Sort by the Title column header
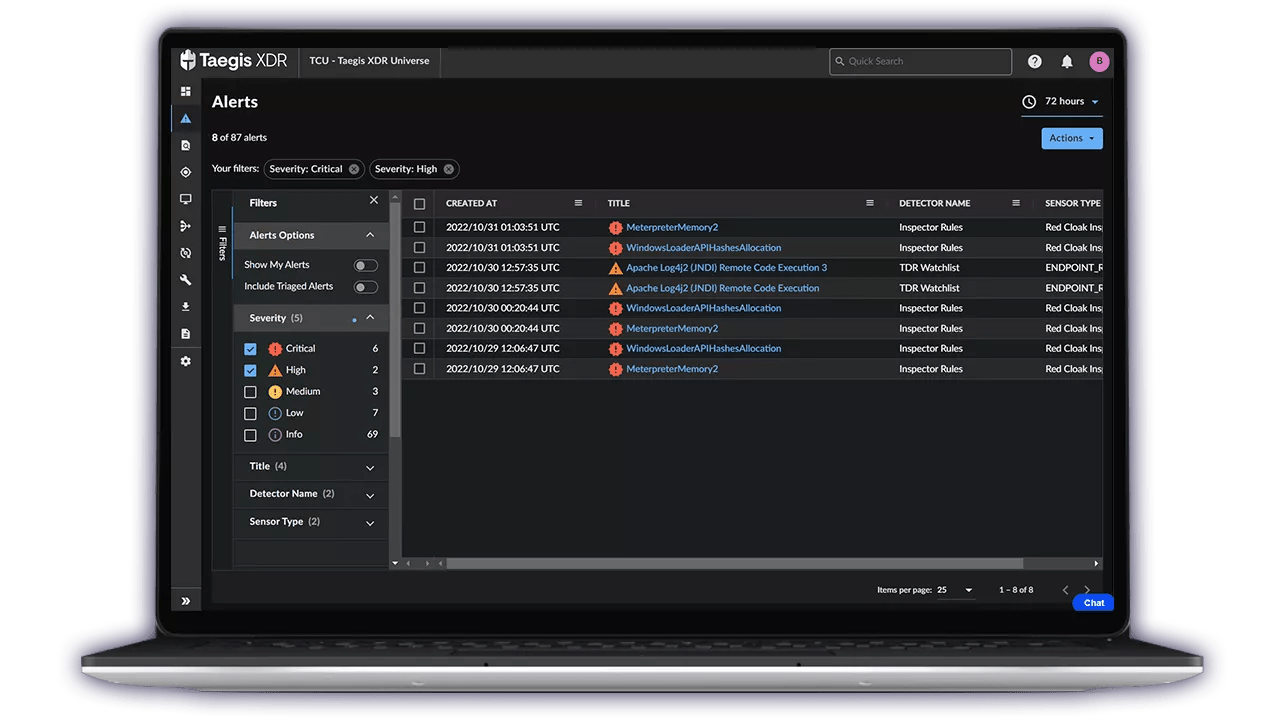The width and height of the screenshot is (1284, 722). coord(619,203)
